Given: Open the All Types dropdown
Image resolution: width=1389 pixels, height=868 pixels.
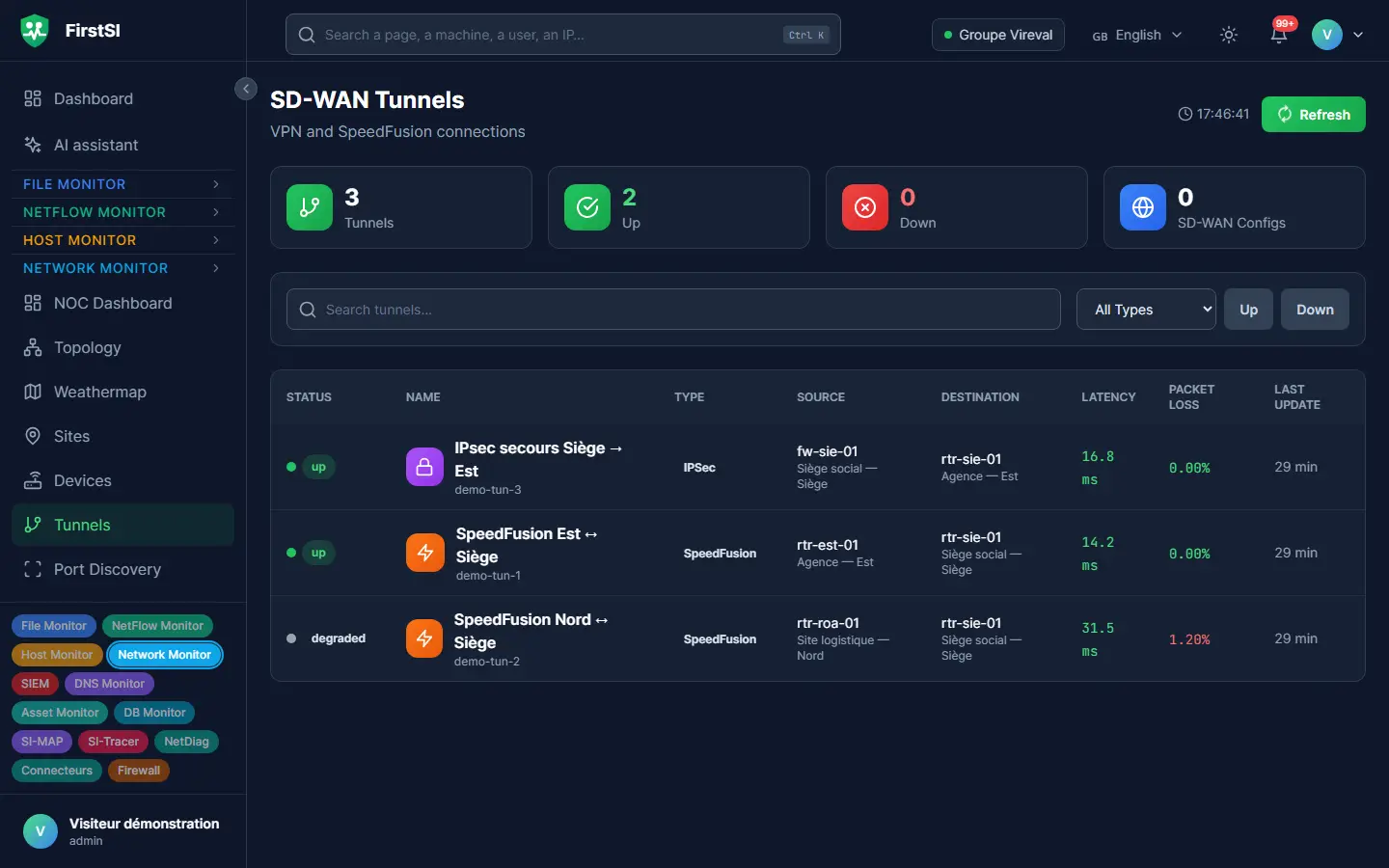Looking at the screenshot, I should (1146, 310).
